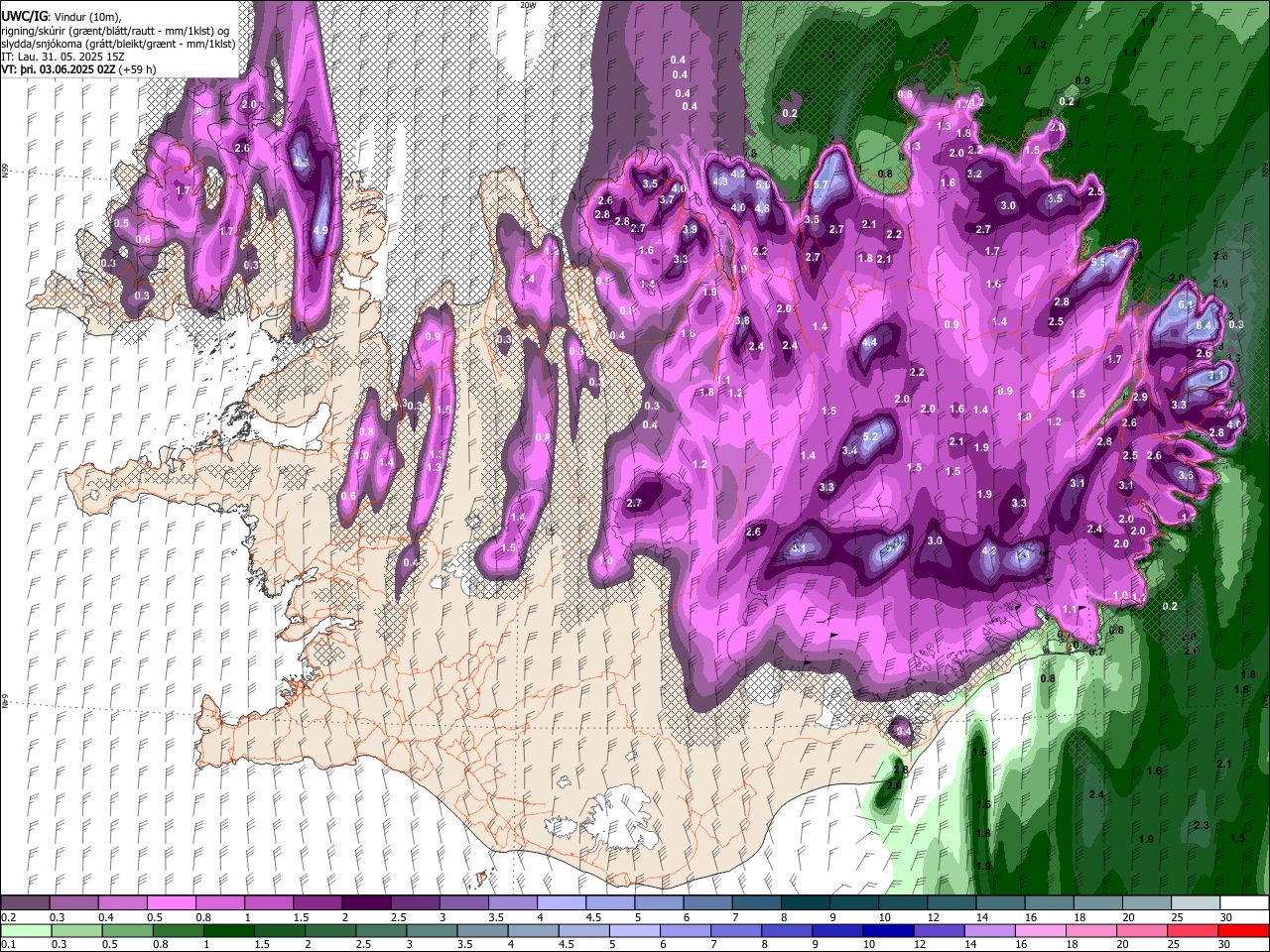Click the bright red swatch labeled 30 in rain scale
The height and width of the screenshot is (952, 1270).
click(x=1243, y=930)
